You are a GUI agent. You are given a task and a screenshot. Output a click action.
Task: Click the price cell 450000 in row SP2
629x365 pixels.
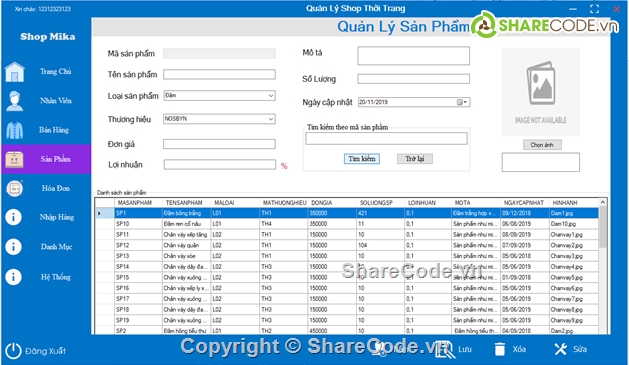click(333, 331)
